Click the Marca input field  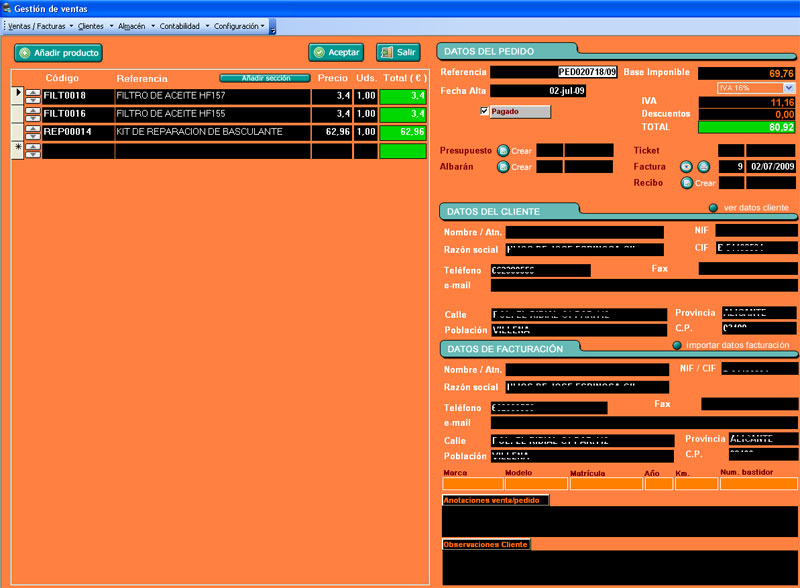(473, 484)
